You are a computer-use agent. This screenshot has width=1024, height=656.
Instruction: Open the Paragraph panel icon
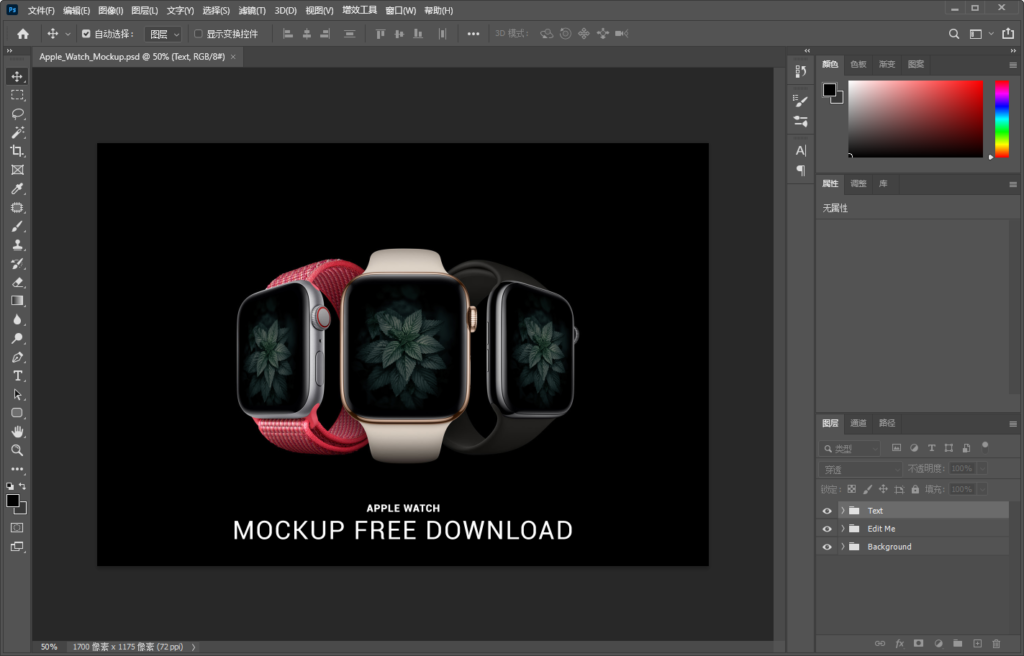801,170
